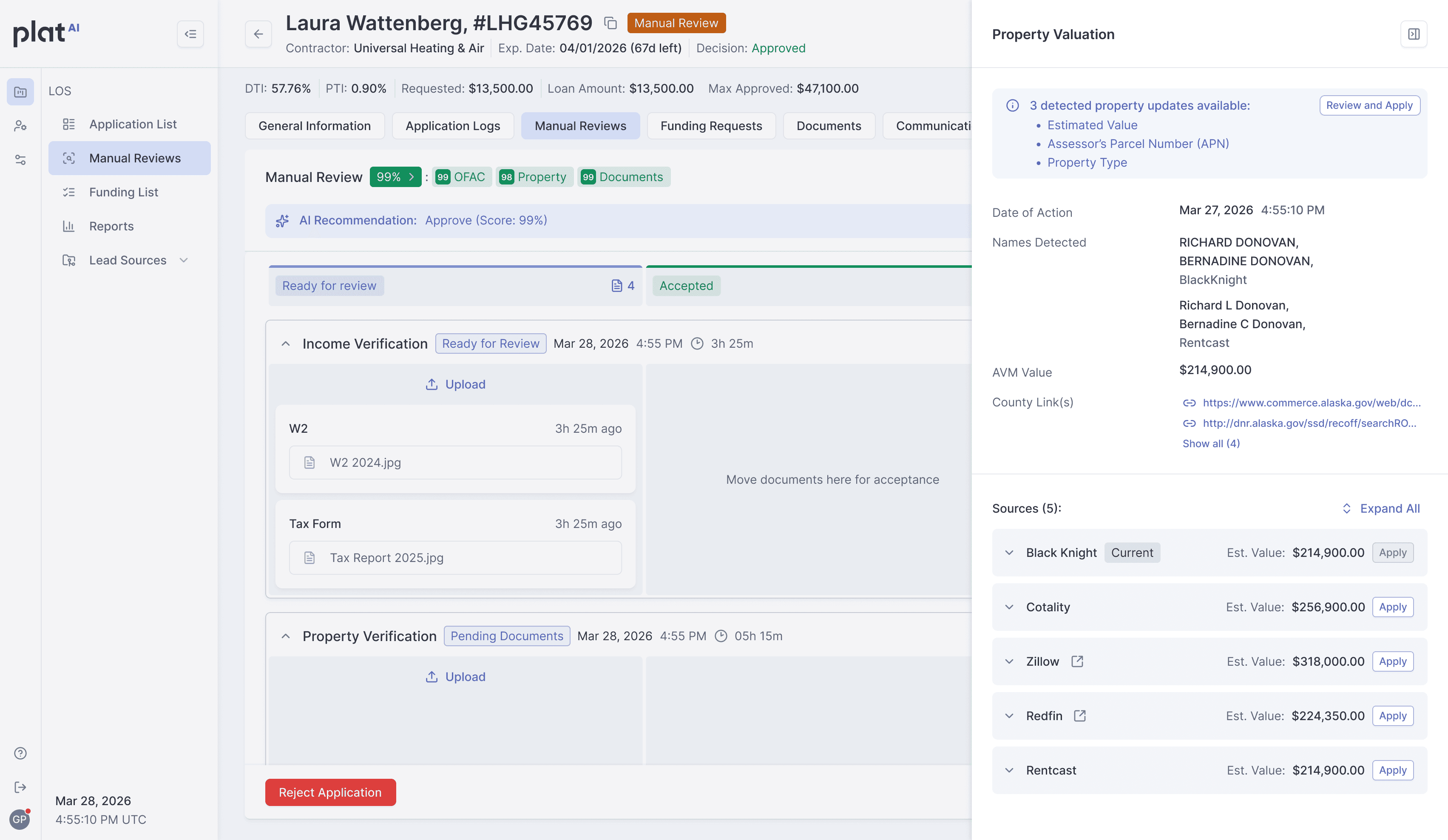The width and height of the screenshot is (1448, 840).
Task: Expand the Lead Sources menu
Action: tap(129, 260)
